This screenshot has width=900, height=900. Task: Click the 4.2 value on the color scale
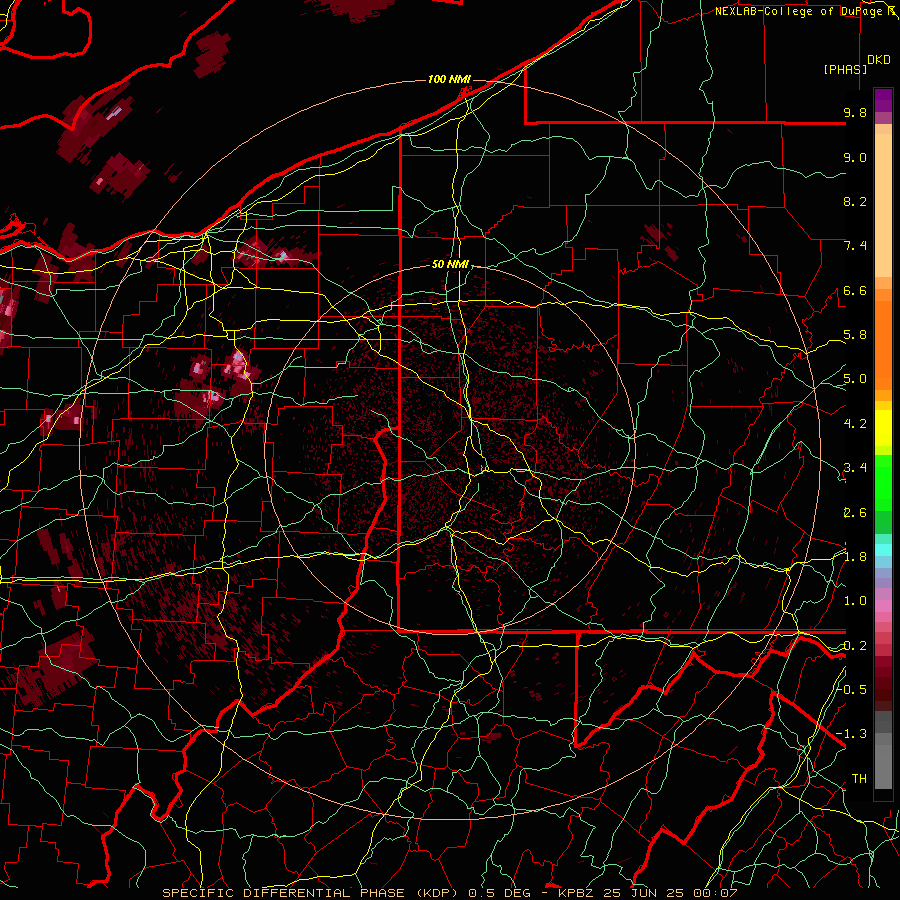(855, 424)
